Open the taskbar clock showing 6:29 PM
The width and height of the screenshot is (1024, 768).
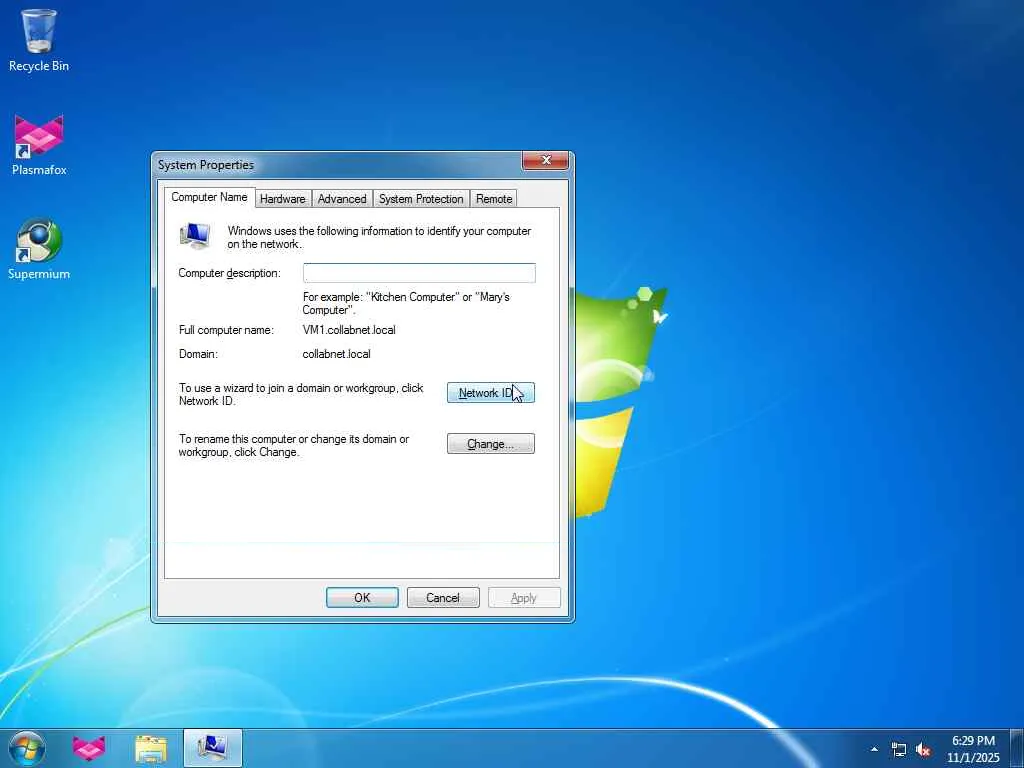pos(973,749)
